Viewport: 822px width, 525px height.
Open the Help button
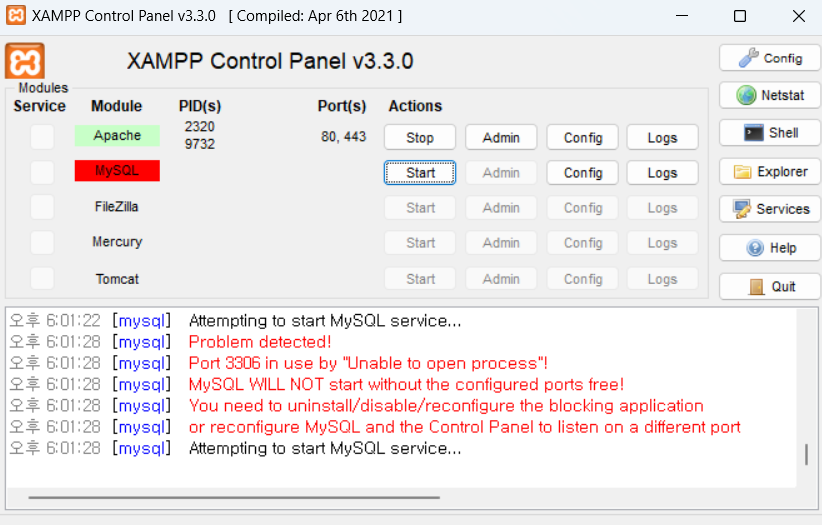tap(770, 248)
